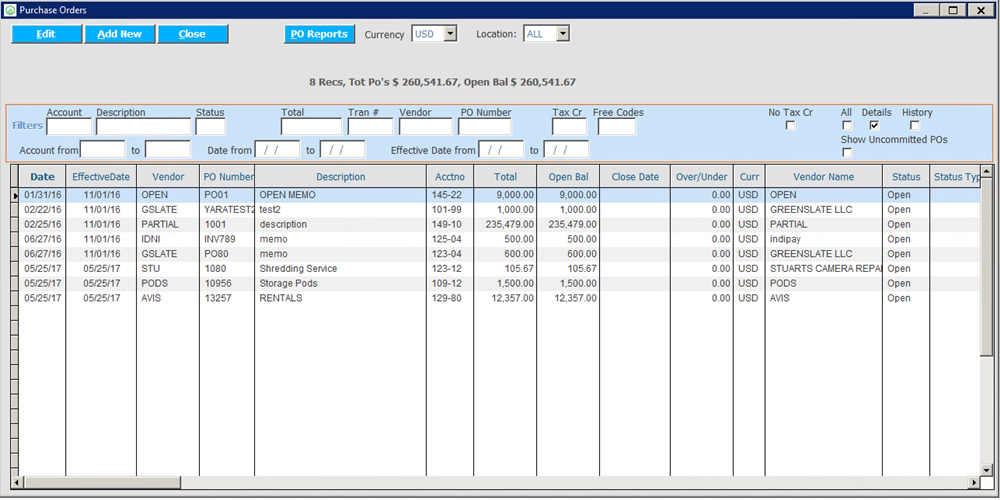Click the horizontal scroll left arrow
This screenshot has width=1000, height=500.
pos(17,482)
